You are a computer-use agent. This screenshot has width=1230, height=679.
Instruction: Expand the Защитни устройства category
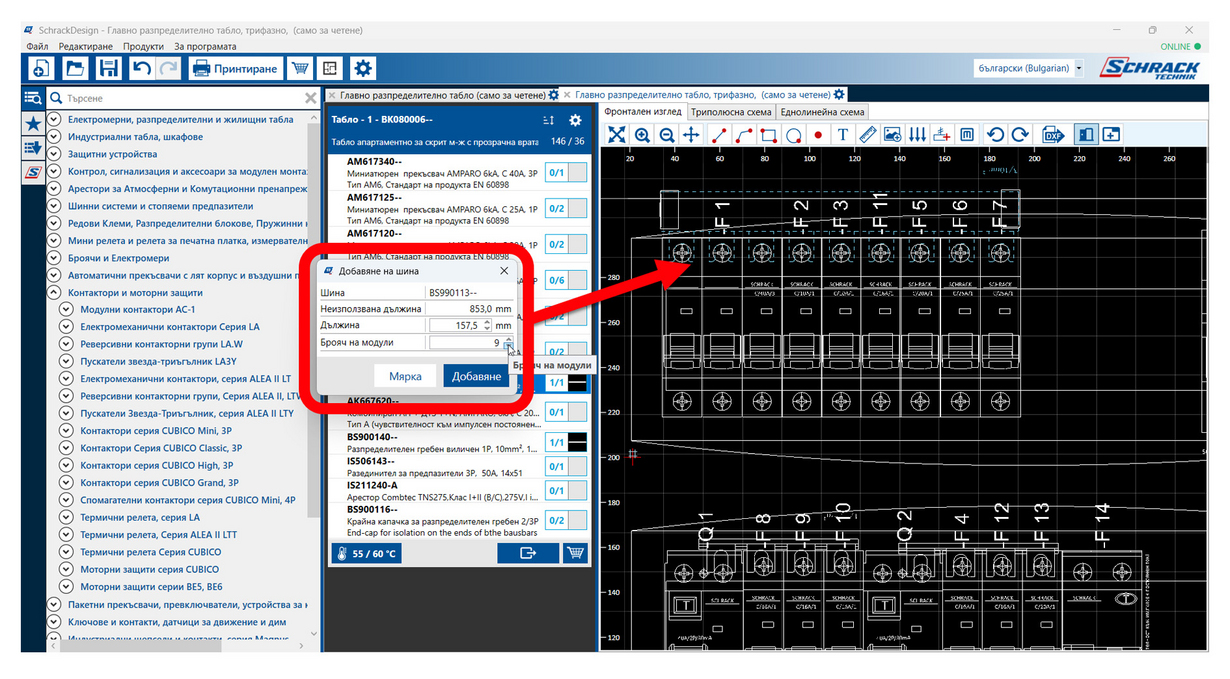[54, 155]
